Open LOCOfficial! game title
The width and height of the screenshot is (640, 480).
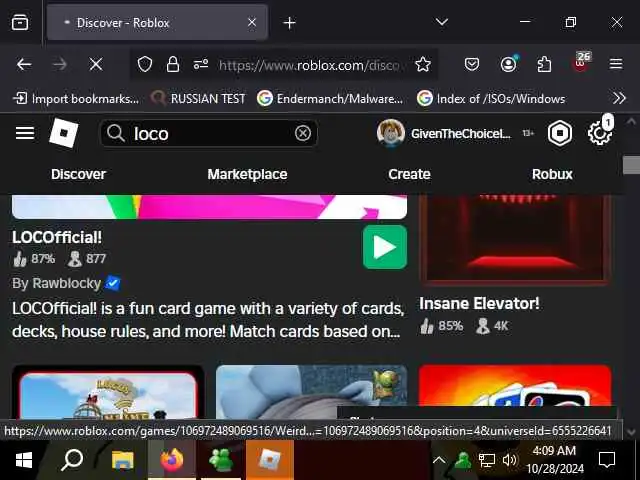click(x=57, y=238)
